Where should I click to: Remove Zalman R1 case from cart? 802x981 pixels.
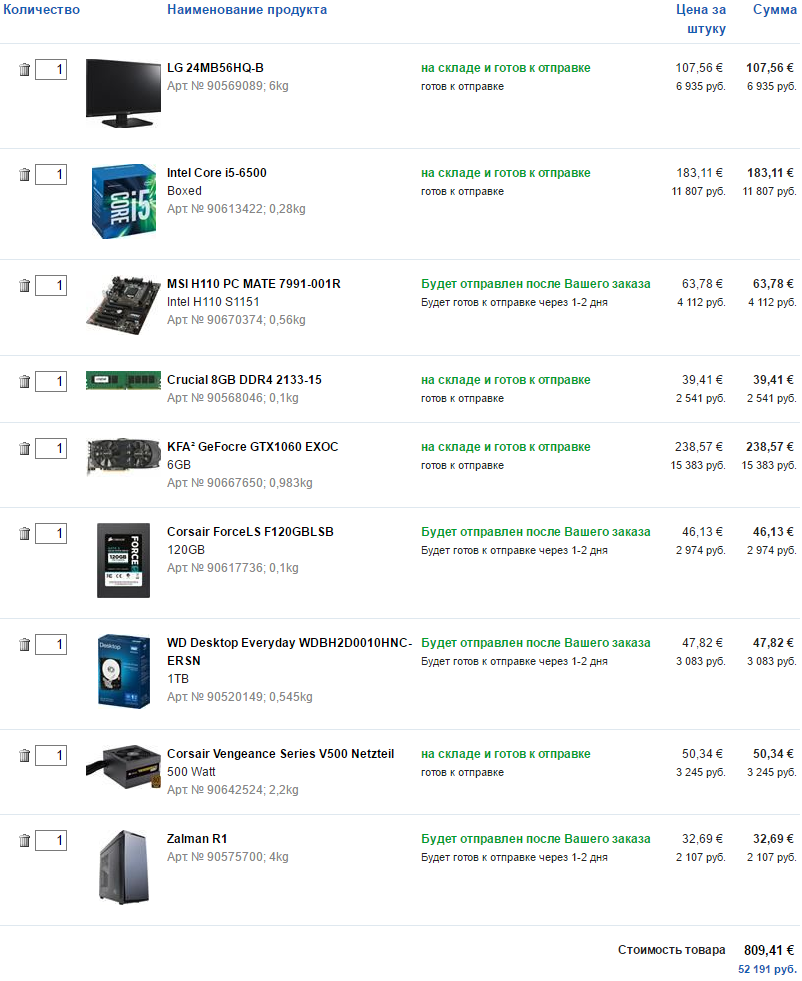pyautogui.click(x=25, y=841)
